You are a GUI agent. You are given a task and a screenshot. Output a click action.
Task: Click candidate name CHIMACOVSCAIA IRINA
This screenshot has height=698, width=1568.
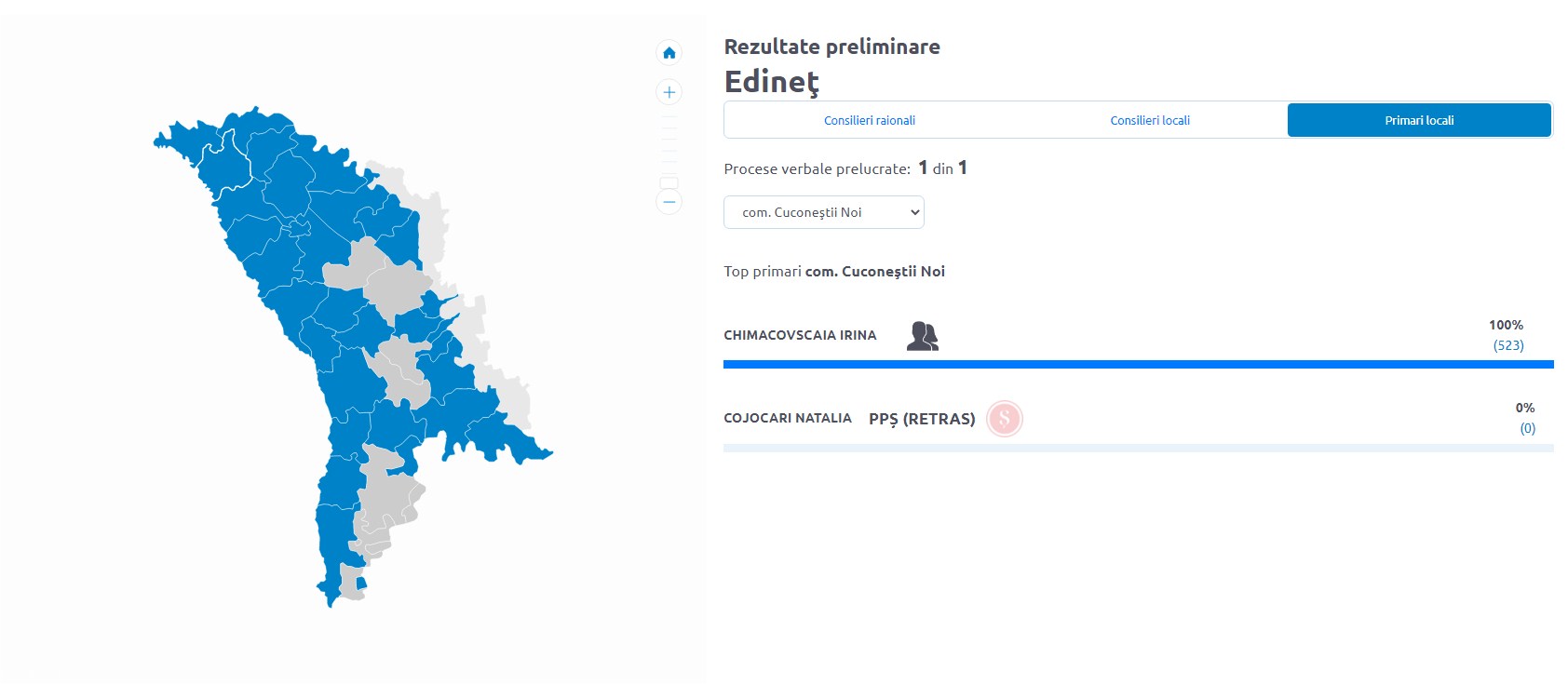click(x=800, y=335)
